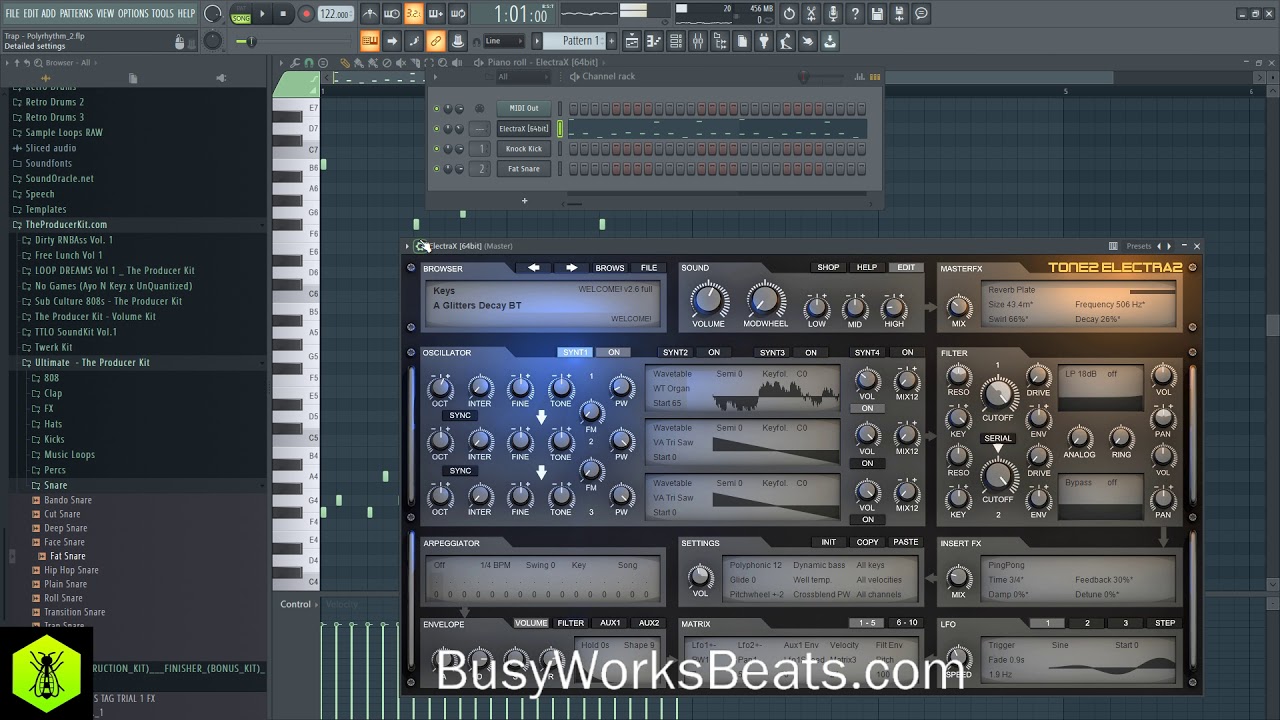This screenshot has width=1280, height=720.
Task: Click the SOUND EDIT button
Action: (x=906, y=267)
